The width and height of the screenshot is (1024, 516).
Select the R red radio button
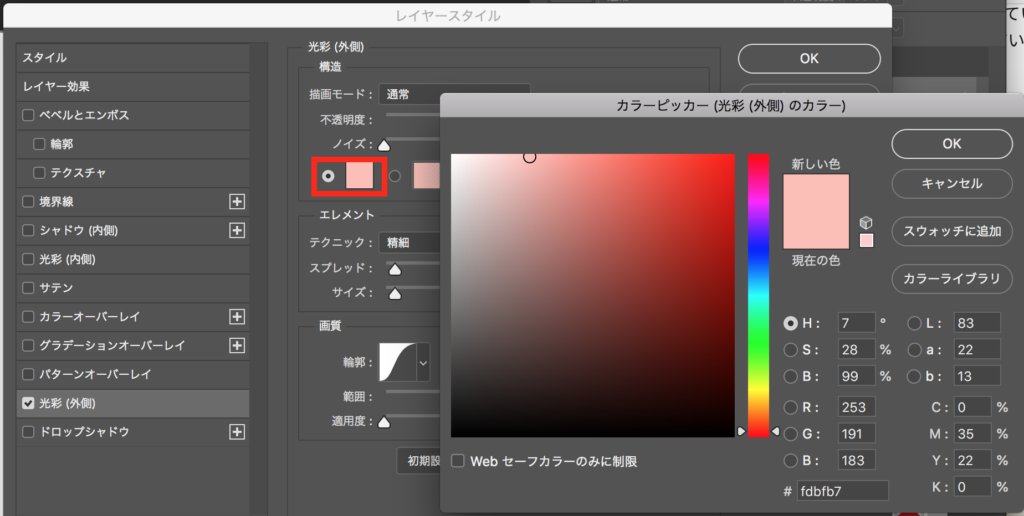tap(791, 408)
